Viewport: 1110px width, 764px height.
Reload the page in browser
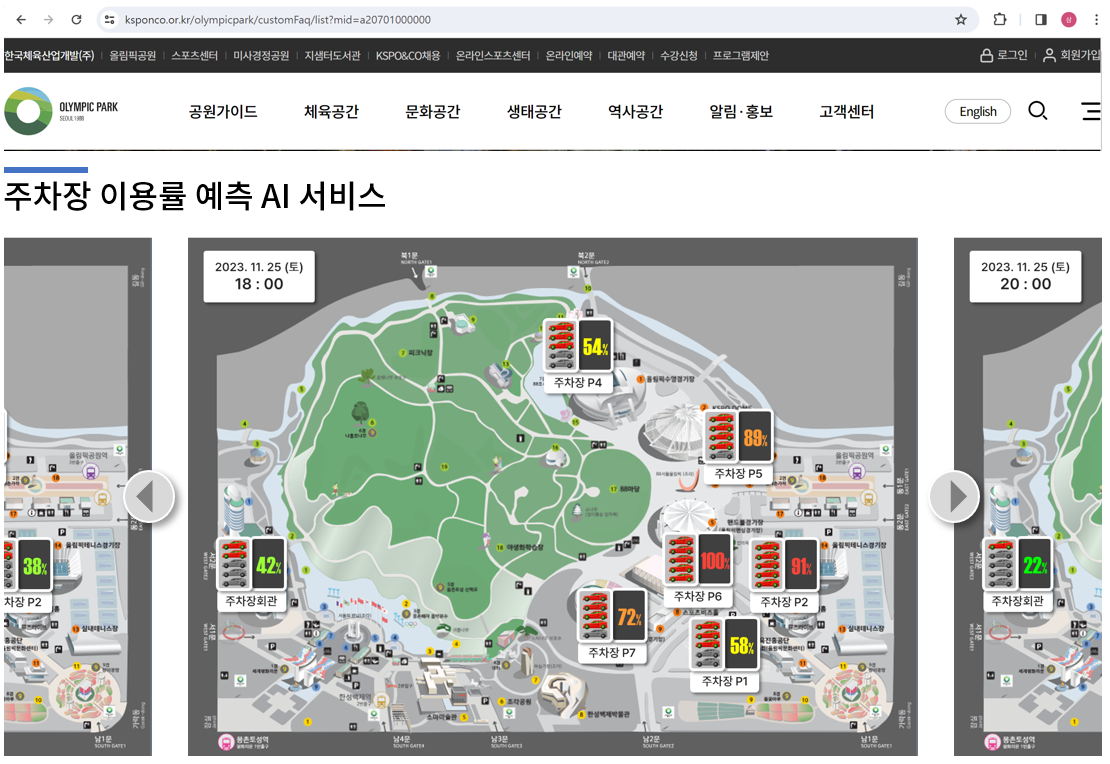pos(77,19)
